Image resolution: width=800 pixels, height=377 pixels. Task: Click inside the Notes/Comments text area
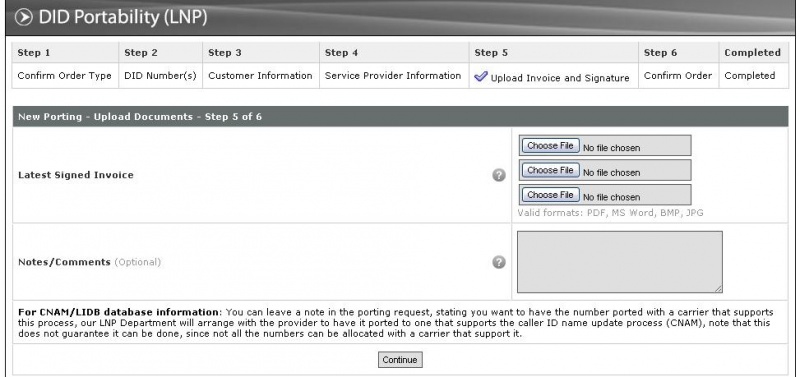[x=619, y=262]
